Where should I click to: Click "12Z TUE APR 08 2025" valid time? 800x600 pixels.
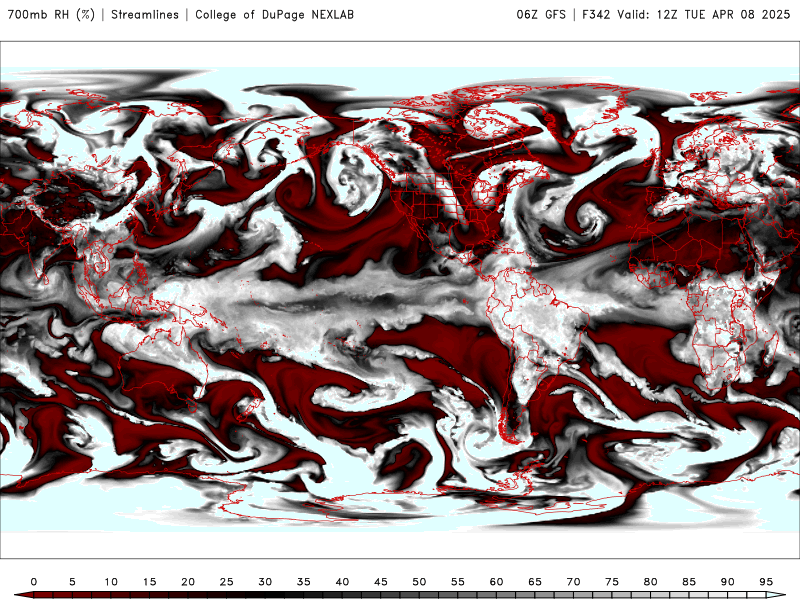pos(723,14)
